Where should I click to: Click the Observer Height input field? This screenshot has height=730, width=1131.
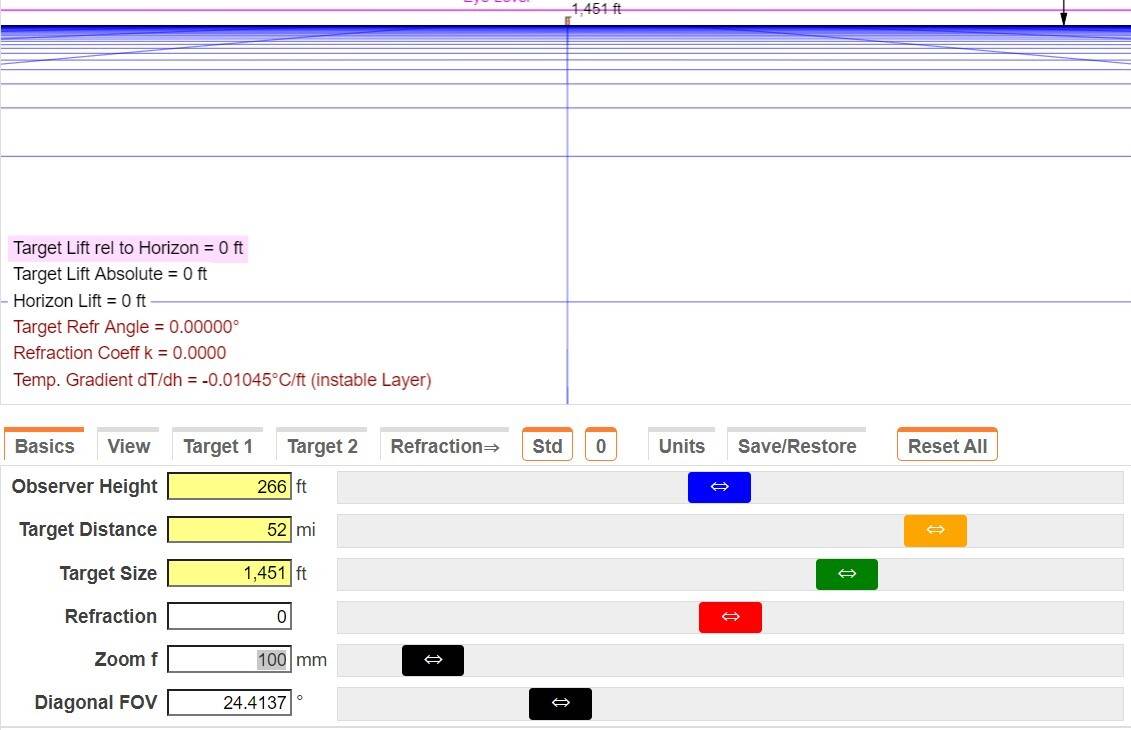[229, 487]
